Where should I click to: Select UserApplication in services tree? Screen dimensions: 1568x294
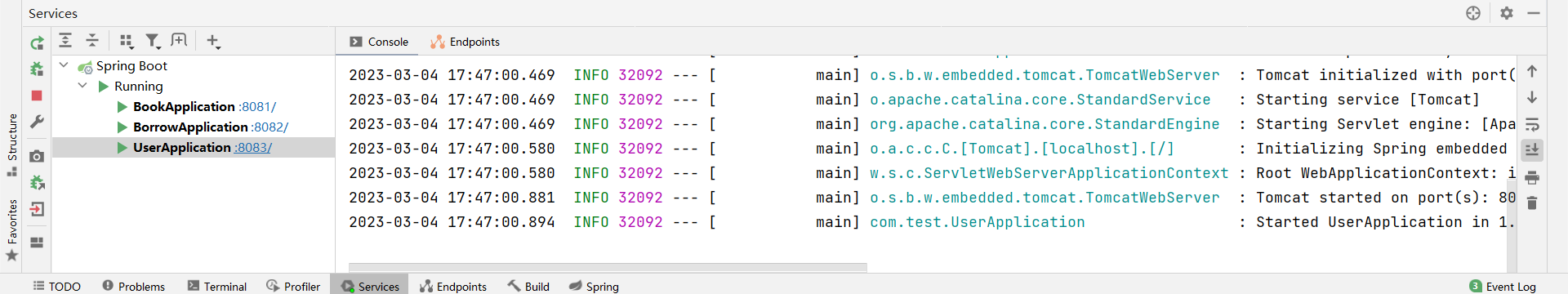point(182,148)
